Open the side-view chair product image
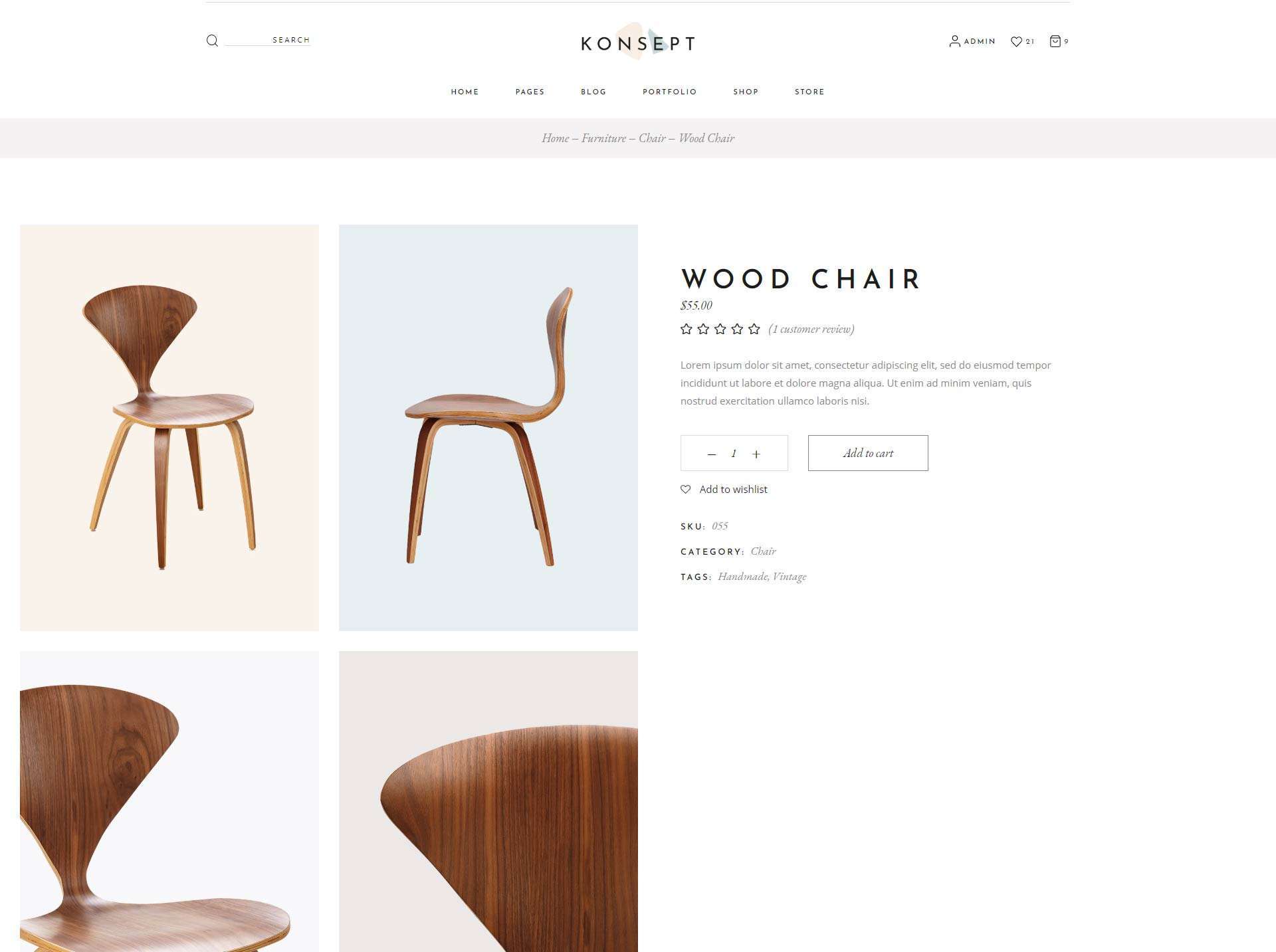 (x=488, y=428)
